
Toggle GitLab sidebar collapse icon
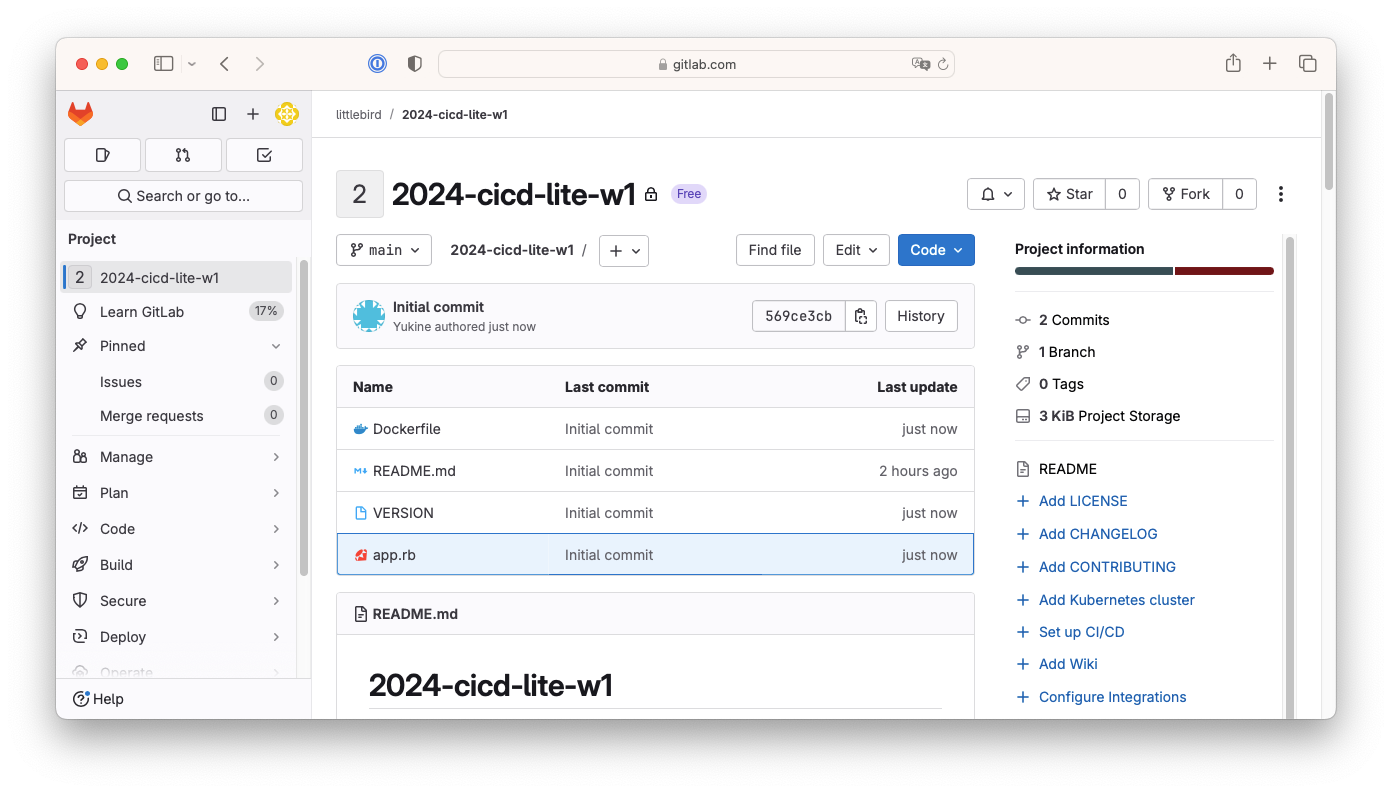coord(219,114)
